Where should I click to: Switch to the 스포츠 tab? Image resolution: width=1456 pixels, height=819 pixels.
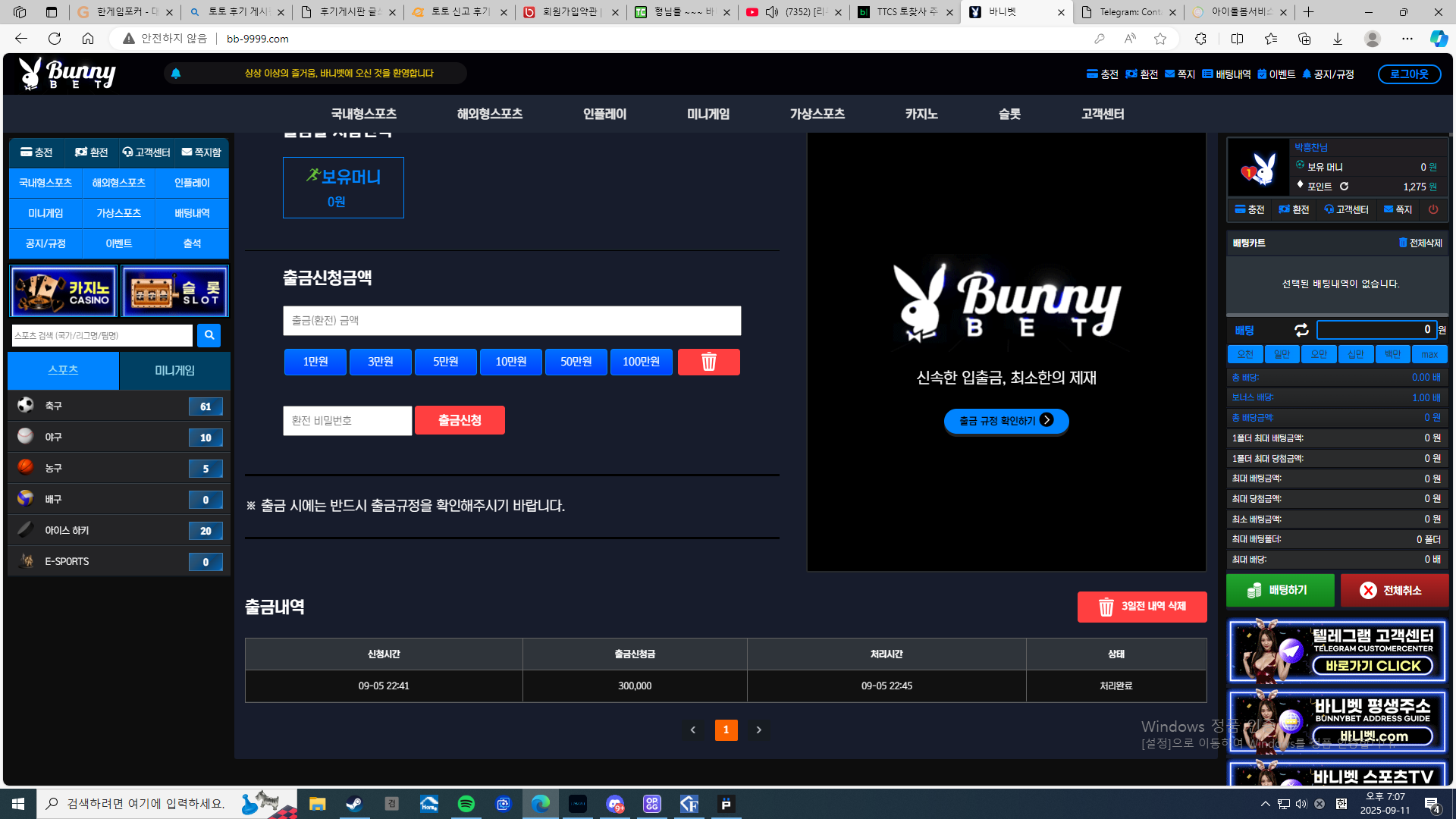click(x=63, y=370)
